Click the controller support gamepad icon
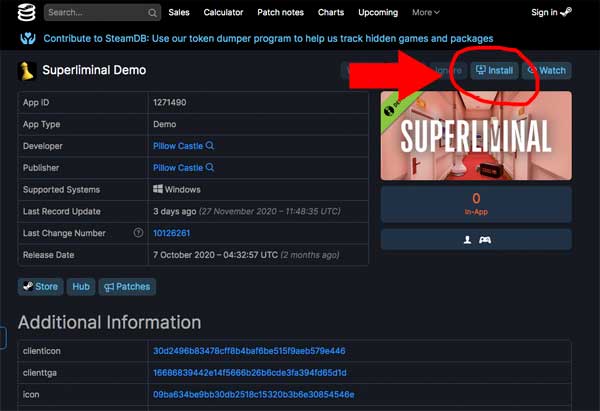The image size is (600, 411). click(485, 240)
